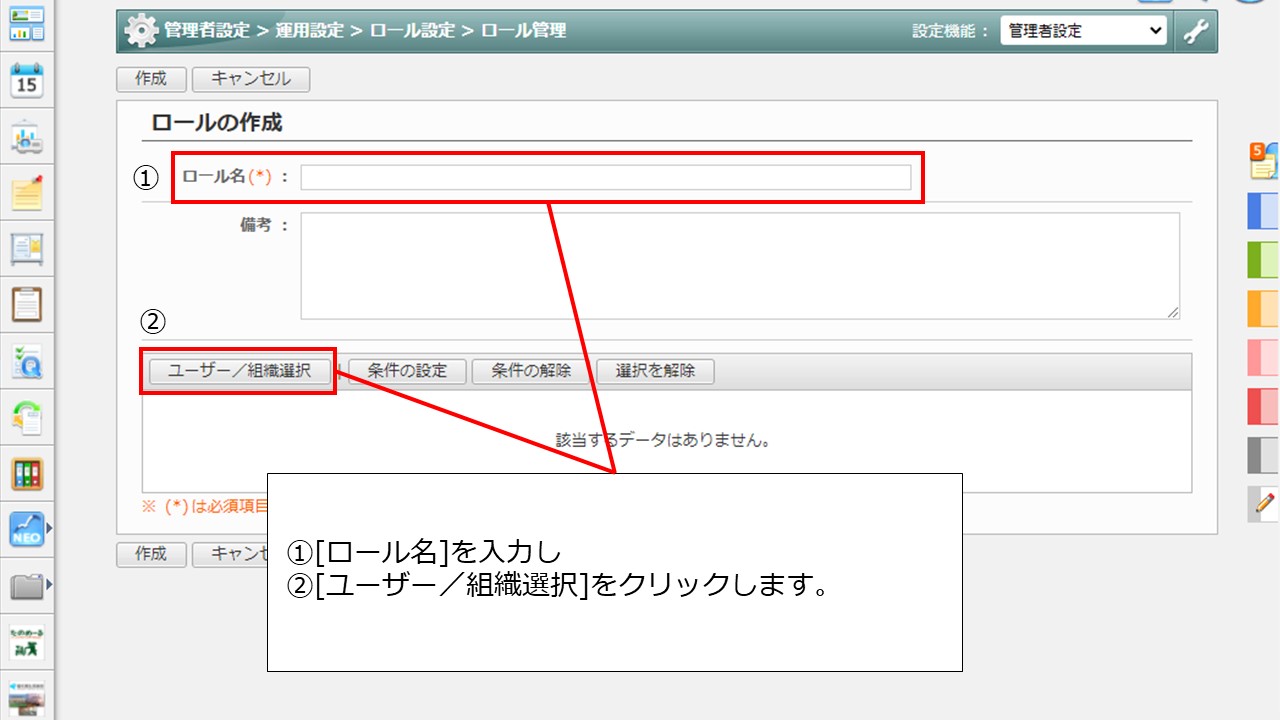This screenshot has height=720, width=1280.
Task: Click the 選択を解除 button
Action: click(655, 371)
